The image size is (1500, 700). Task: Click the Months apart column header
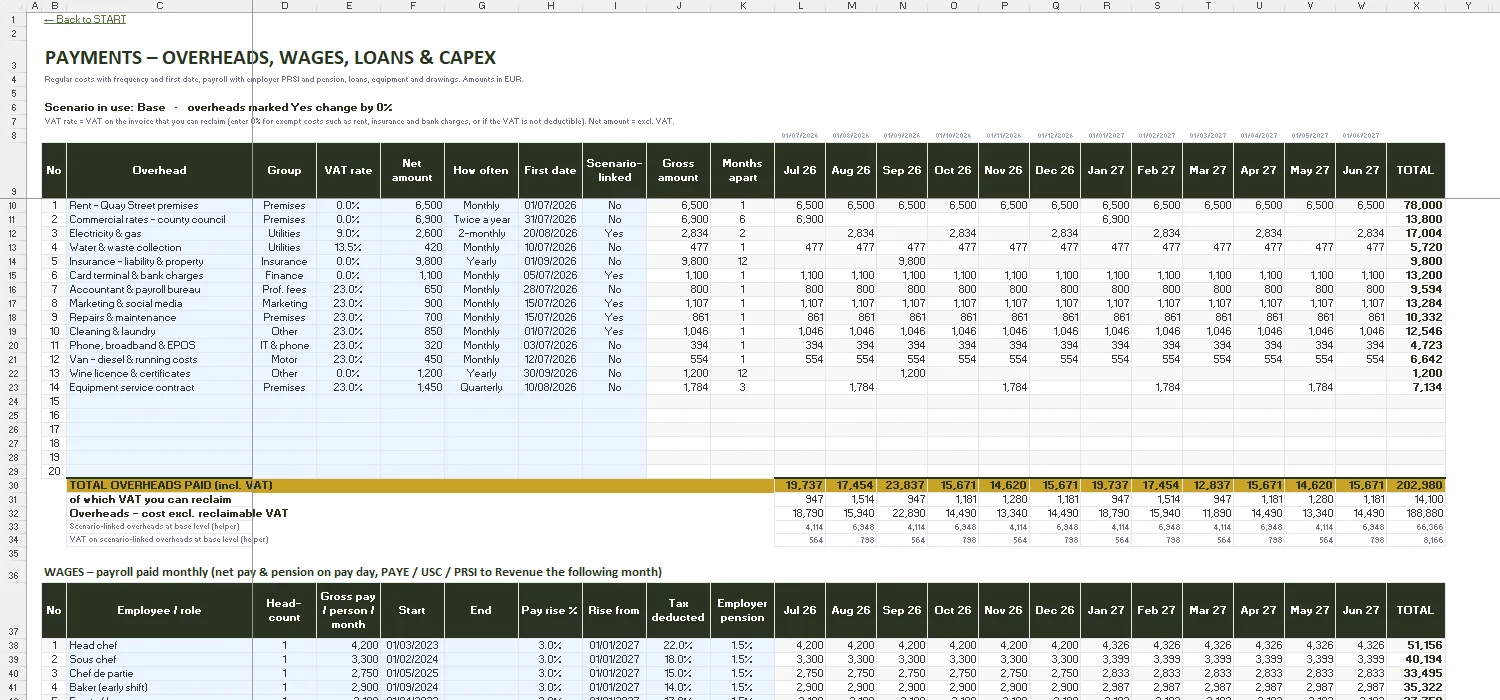742,170
